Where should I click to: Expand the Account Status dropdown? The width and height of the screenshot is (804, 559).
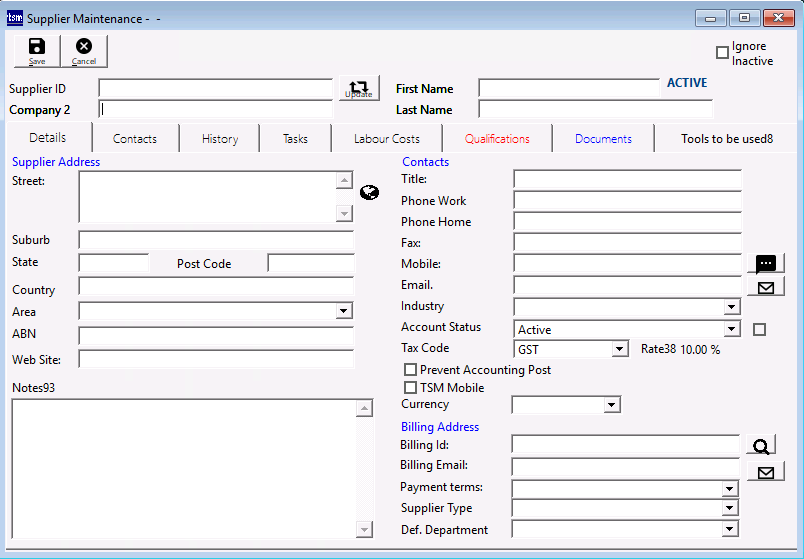[731, 329]
